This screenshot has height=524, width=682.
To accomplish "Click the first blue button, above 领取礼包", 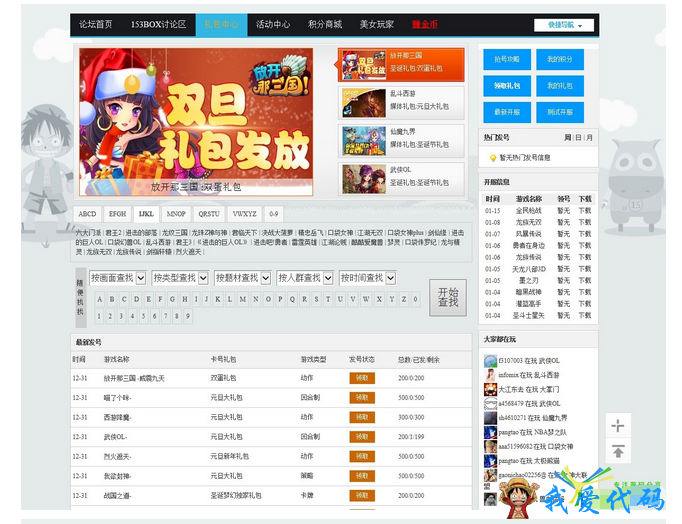I will tap(507, 59).
